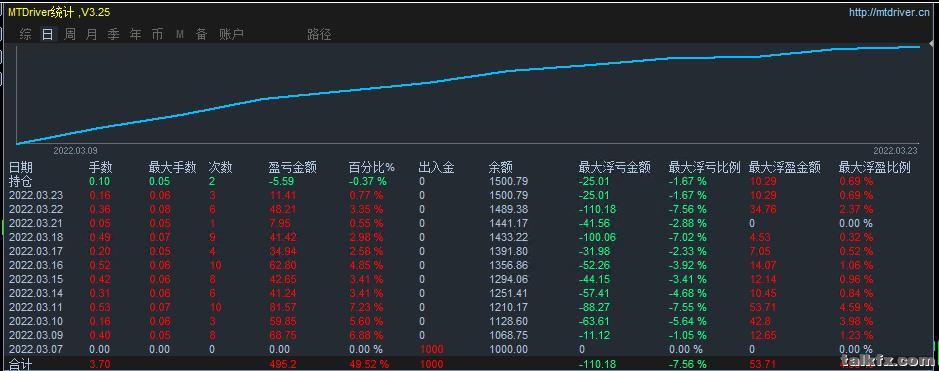Click the 1391.80 balance cell
Screen dimensions: 939x371
(x=508, y=251)
